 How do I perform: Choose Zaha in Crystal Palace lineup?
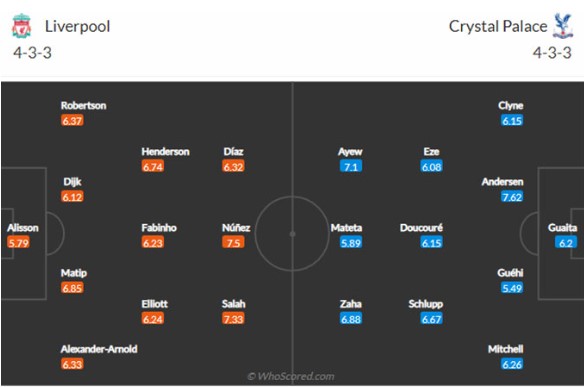coord(350,304)
